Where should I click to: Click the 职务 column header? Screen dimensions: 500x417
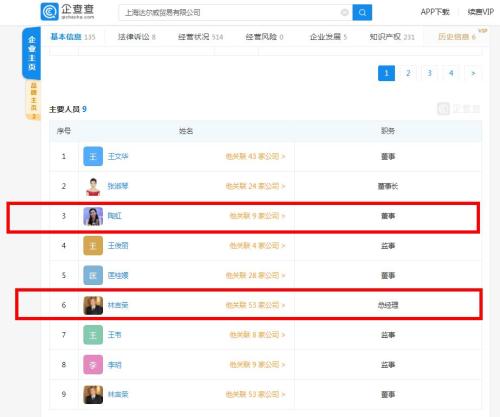click(388, 131)
